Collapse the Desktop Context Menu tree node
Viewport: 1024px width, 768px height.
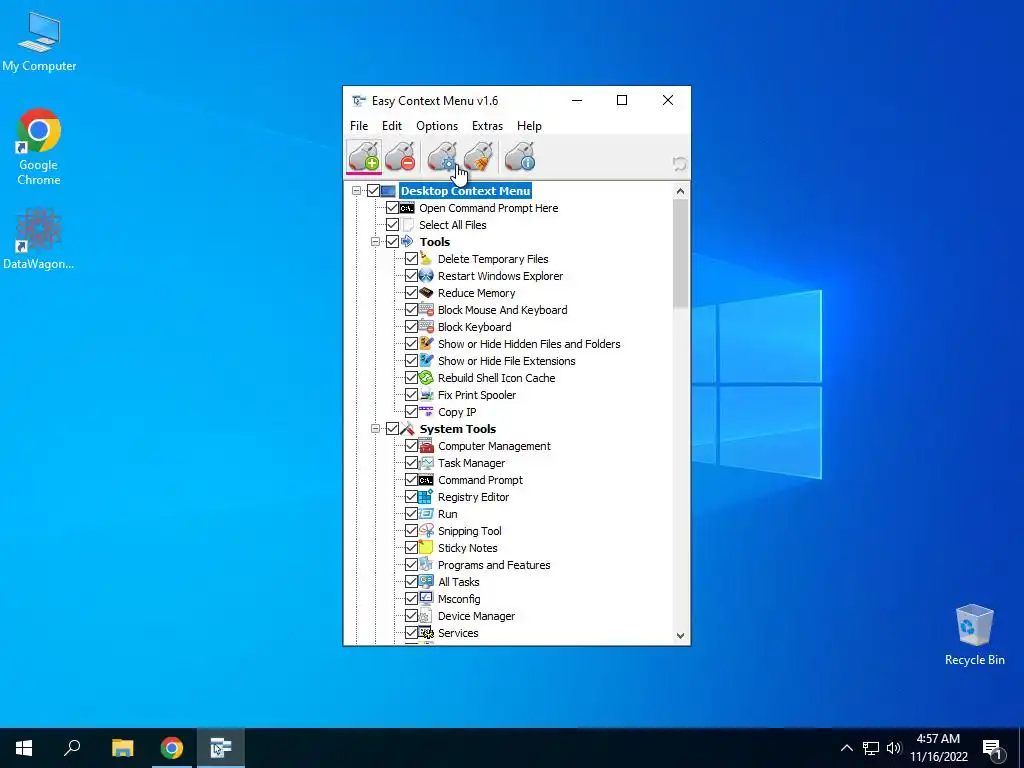click(x=357, y=191)
